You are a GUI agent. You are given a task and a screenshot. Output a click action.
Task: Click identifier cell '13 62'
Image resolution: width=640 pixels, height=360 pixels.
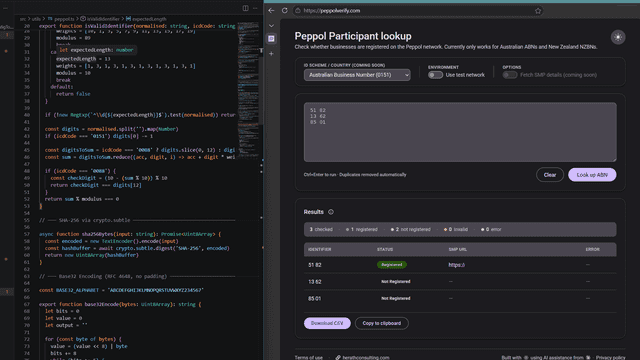pos(315,282)
